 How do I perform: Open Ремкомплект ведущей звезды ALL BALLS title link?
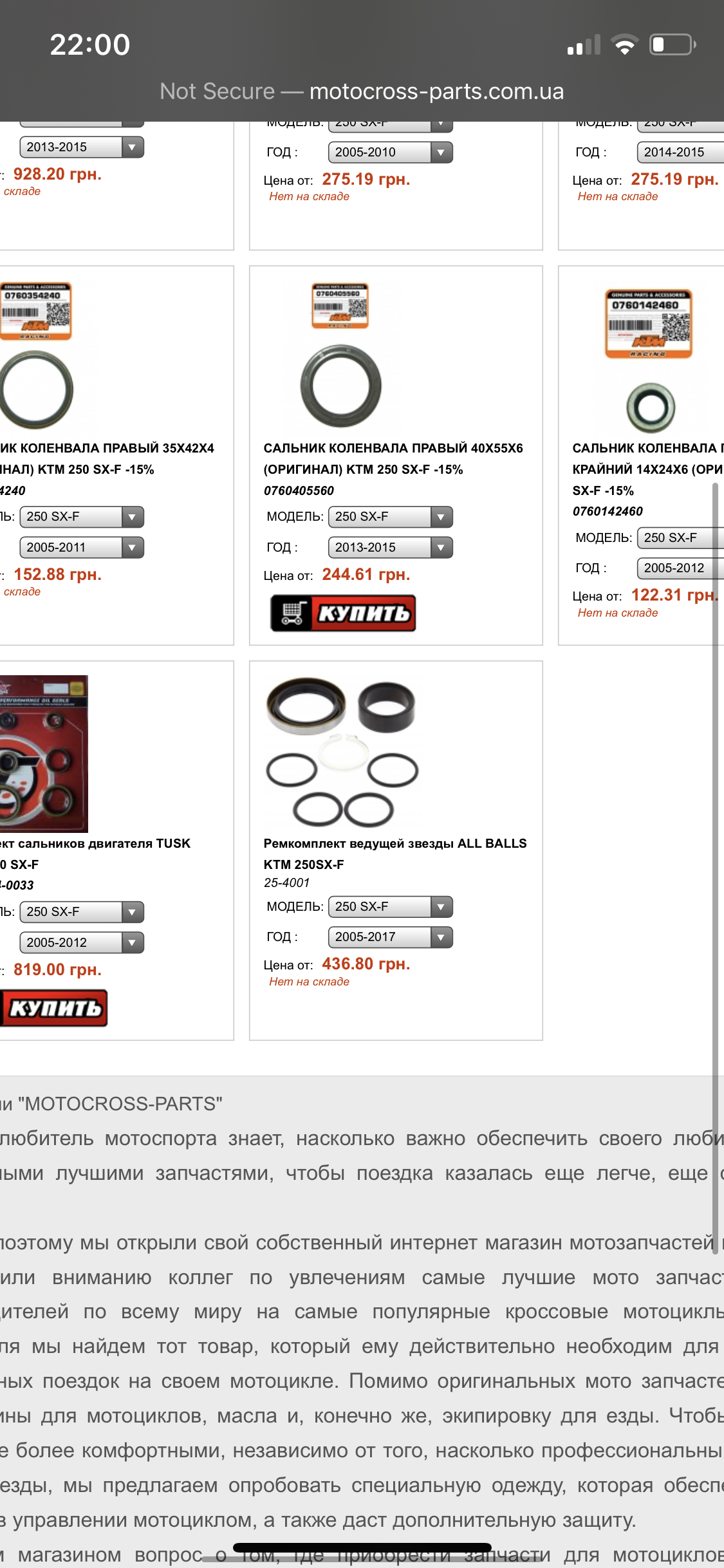pos(395,854)
